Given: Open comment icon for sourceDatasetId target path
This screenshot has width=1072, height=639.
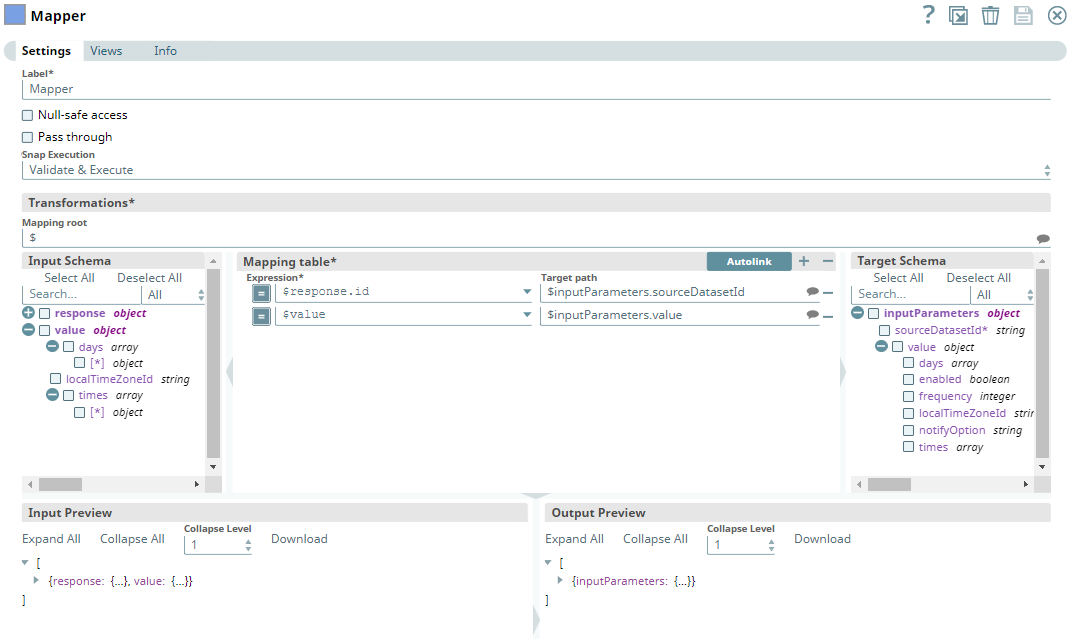Looking at the screenshot, I should coord(812,292).
